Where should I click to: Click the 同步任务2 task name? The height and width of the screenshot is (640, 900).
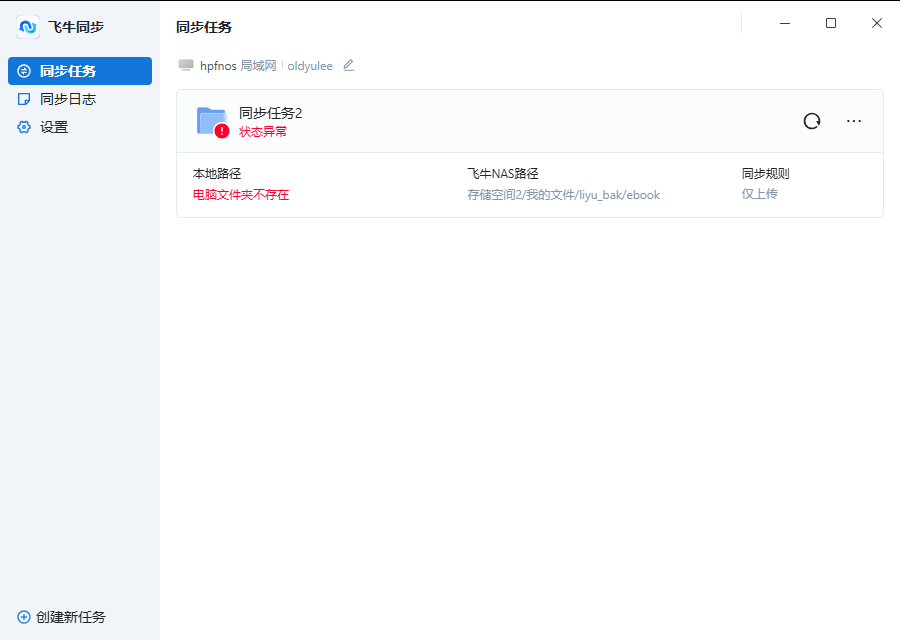(270, 113)
